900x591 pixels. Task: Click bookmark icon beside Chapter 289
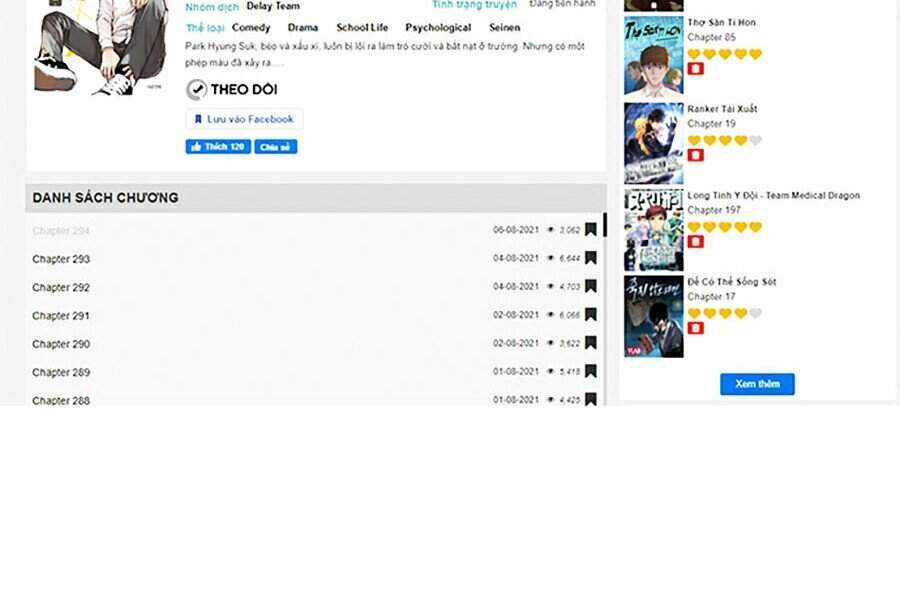[591, 371]
